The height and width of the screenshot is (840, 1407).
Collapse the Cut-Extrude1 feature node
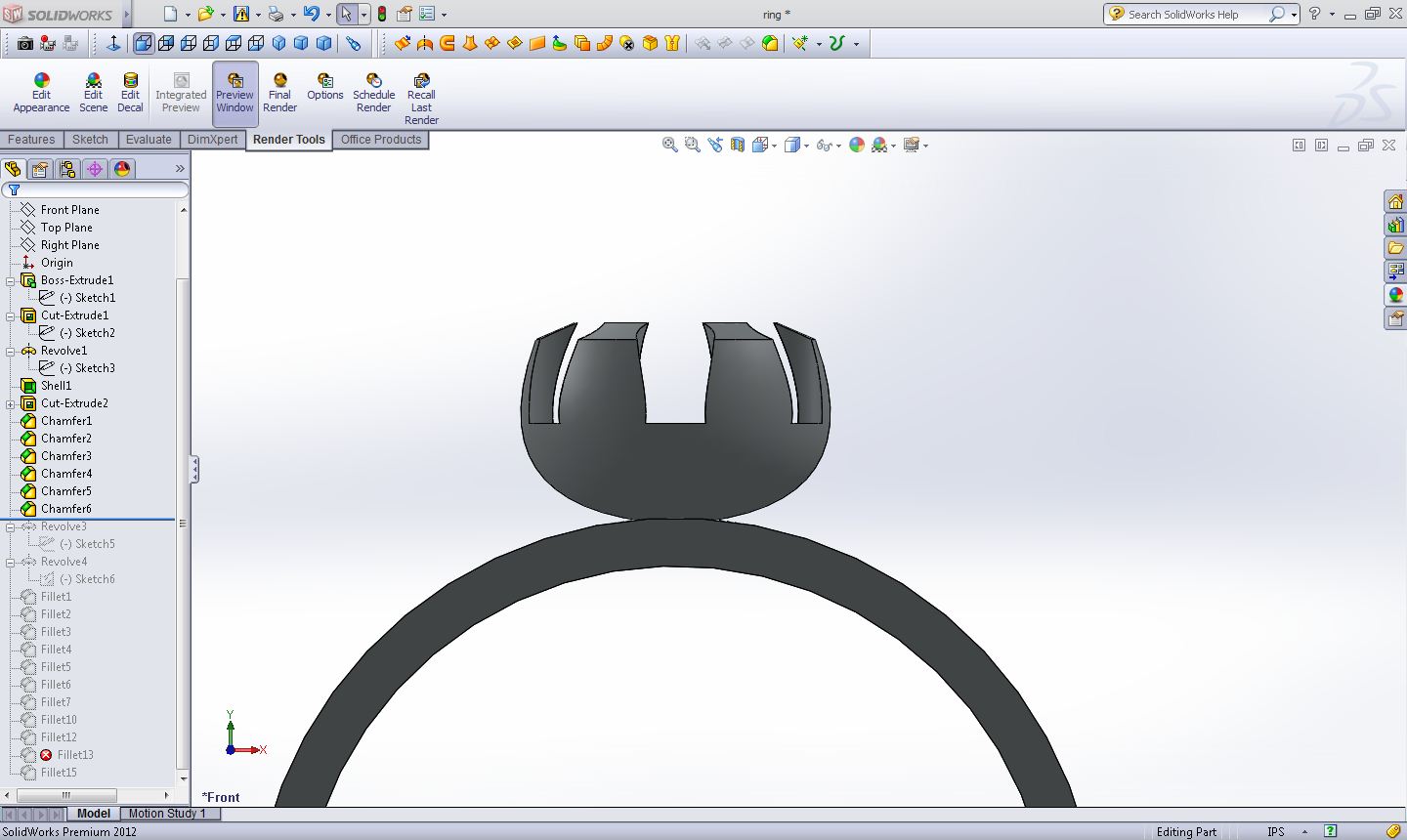[11, 315]
